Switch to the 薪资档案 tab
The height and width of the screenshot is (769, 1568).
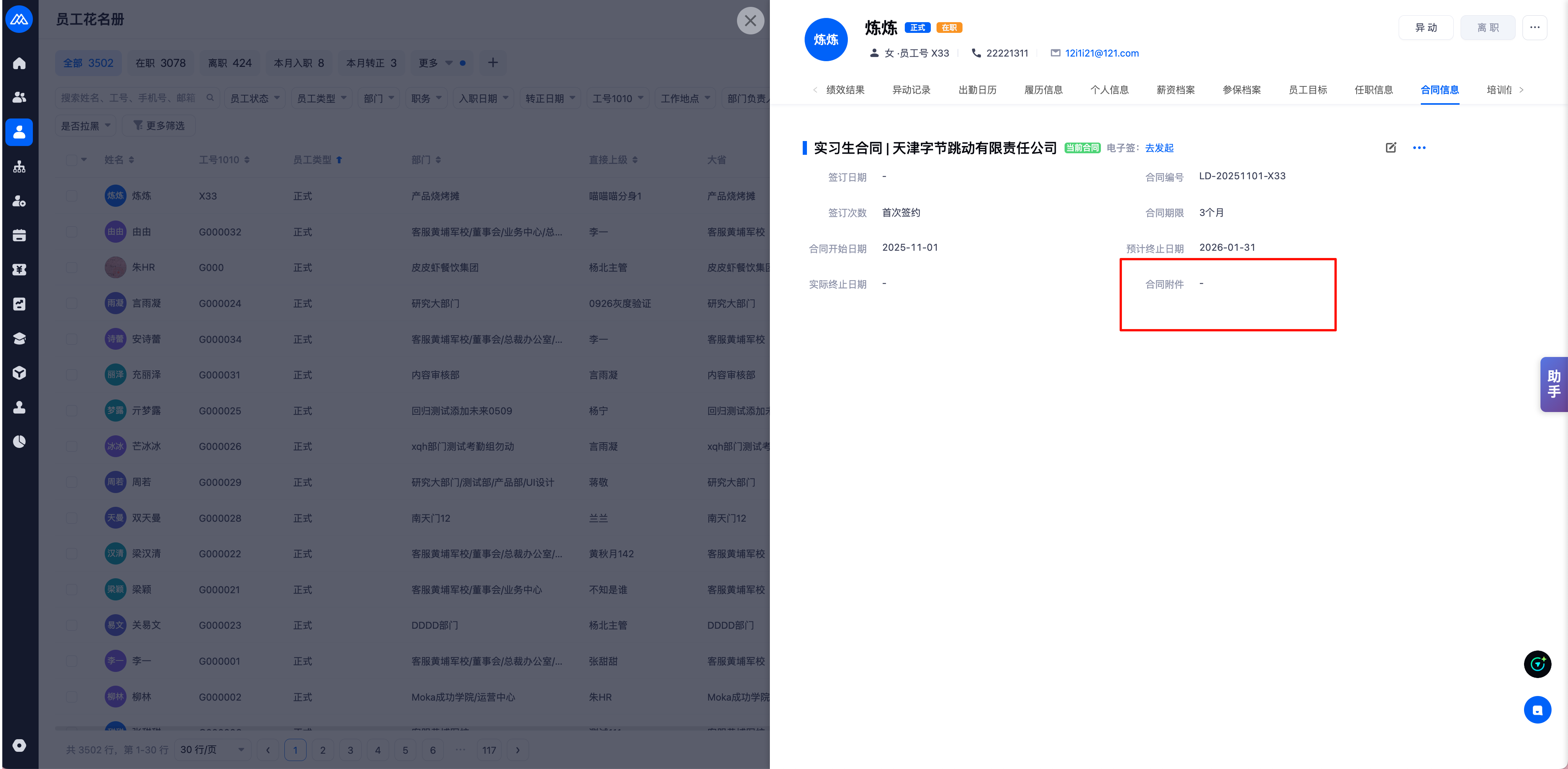(1175, 90)
